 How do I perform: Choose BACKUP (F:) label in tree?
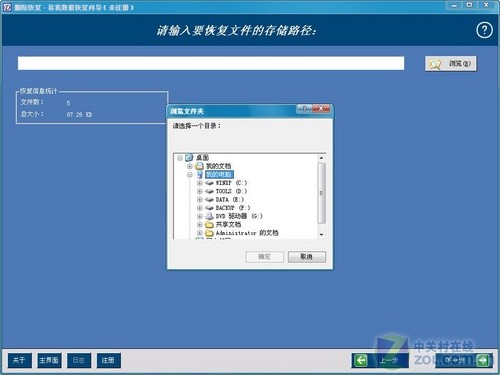(x=233, y=208)
